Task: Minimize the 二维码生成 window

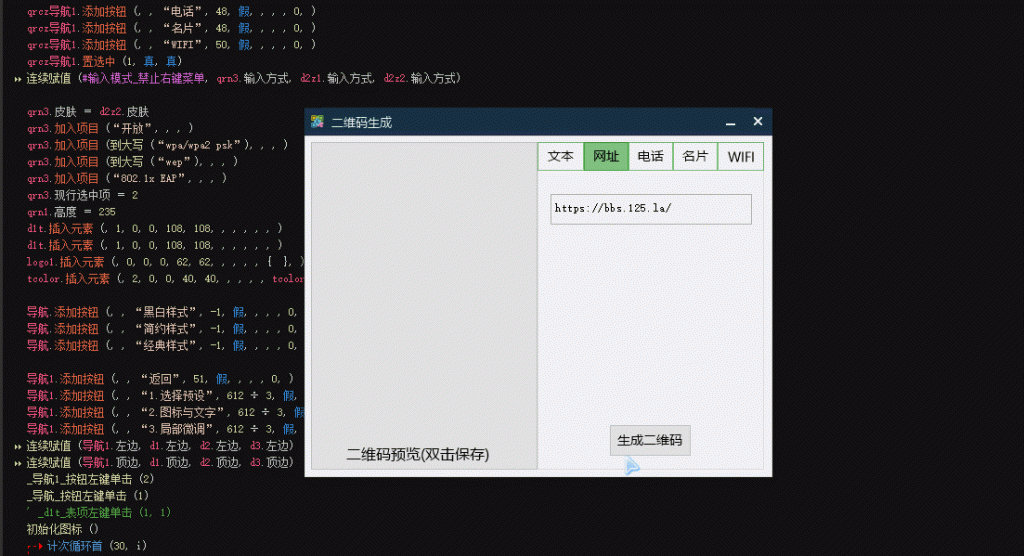Action: coord(730,122)
